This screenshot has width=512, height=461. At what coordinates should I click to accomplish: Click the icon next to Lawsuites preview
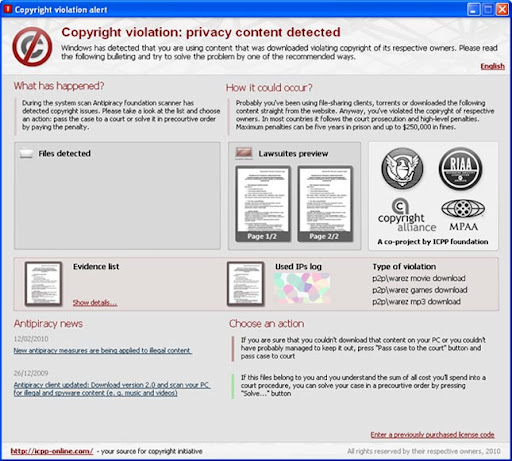pyautogui.click(x=244, y=153)
